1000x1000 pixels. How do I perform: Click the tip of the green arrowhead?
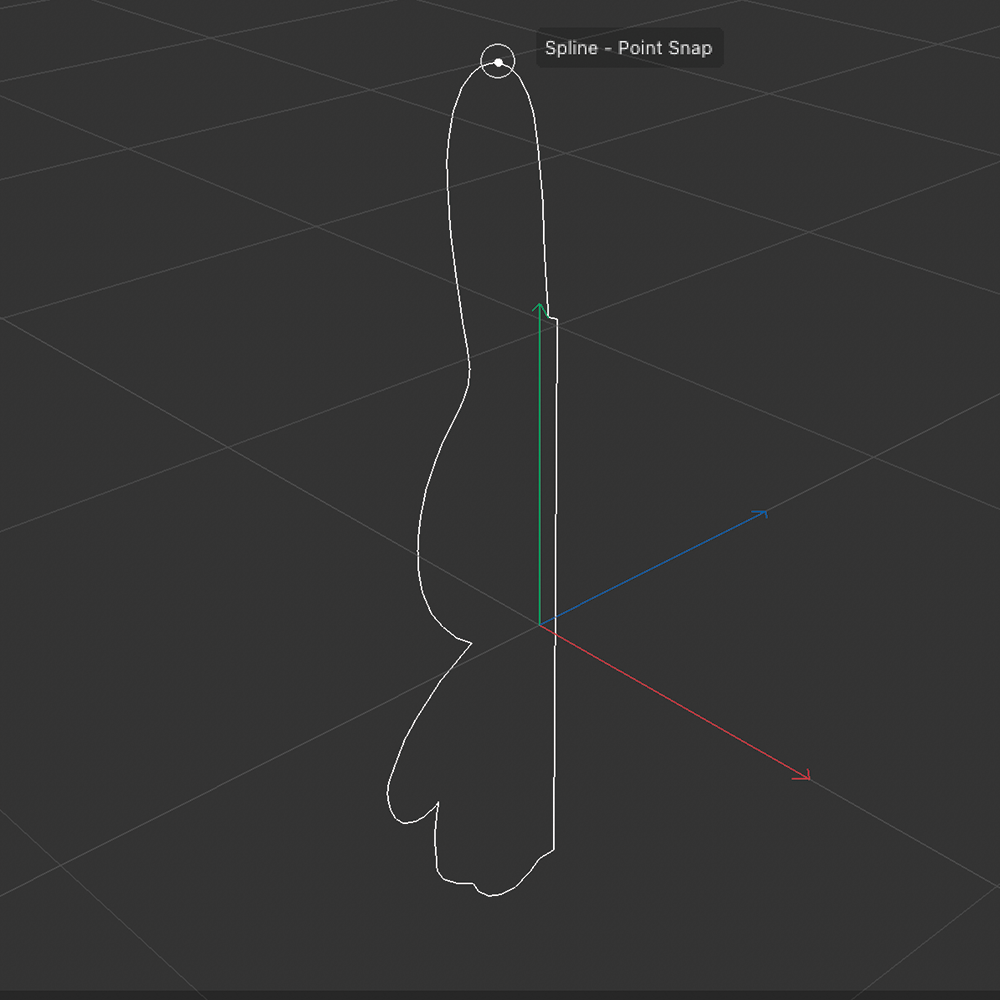click(538, 300)
